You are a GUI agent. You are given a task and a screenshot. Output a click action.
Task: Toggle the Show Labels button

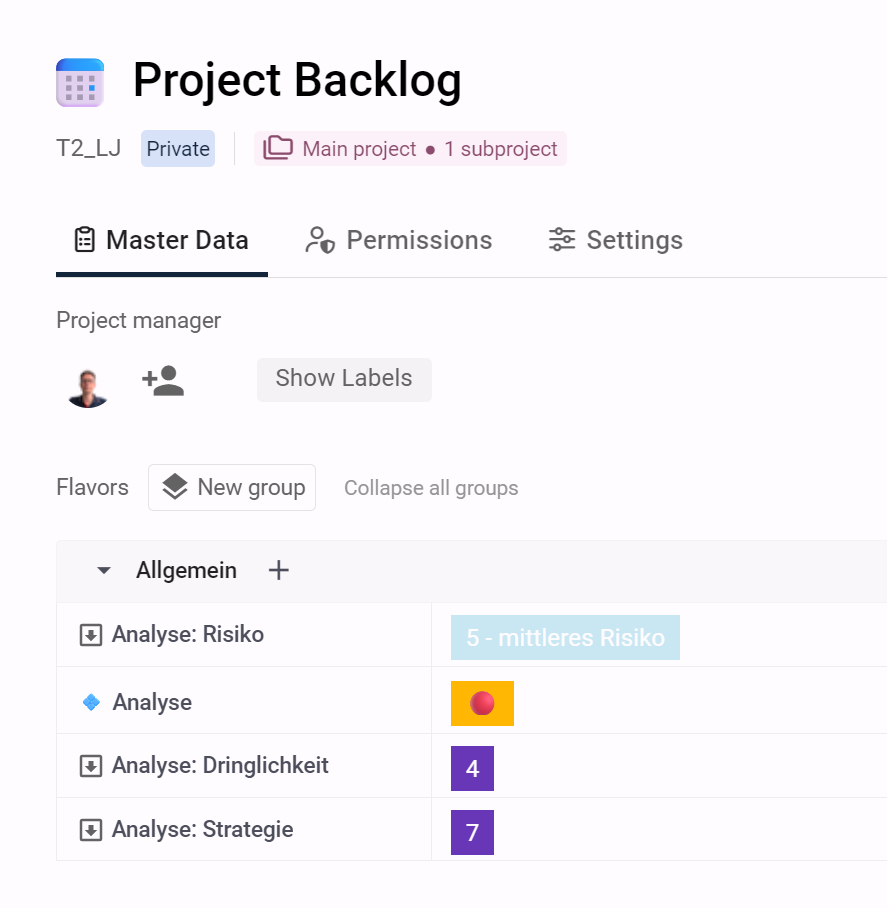344,379
